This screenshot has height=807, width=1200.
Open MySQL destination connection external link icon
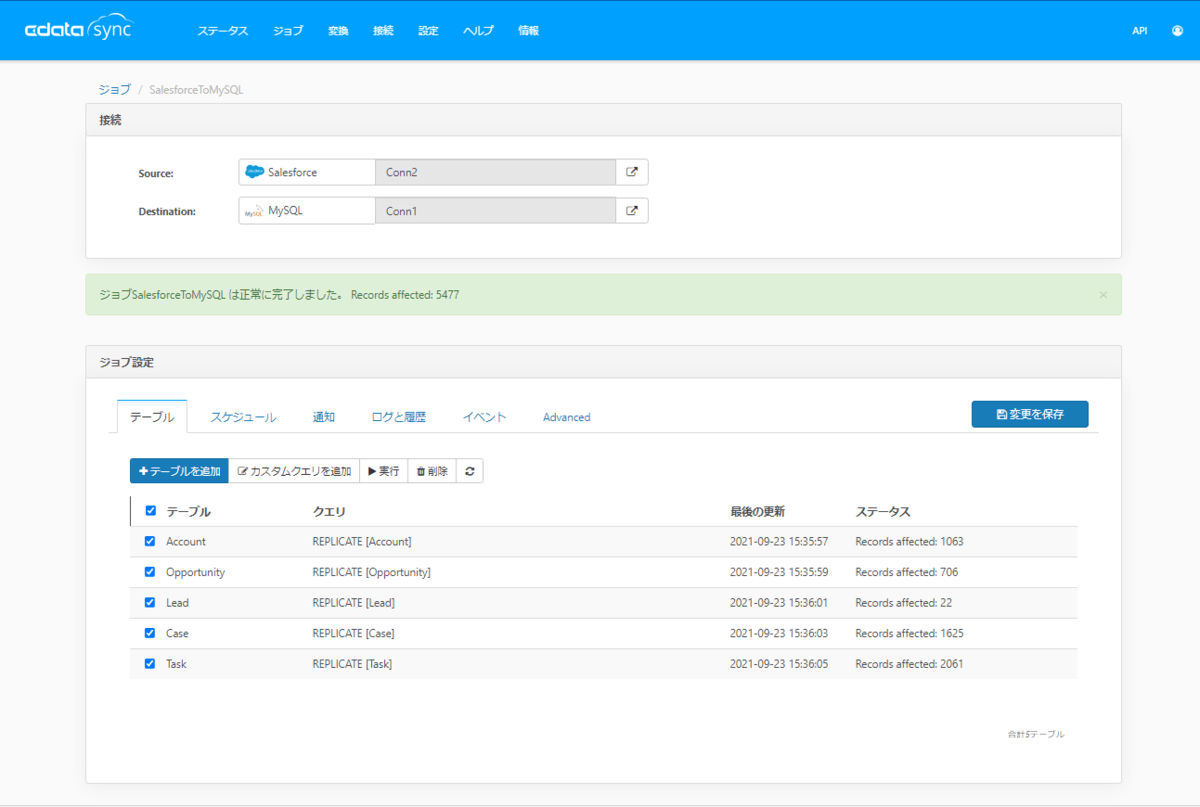click(632, 211)
